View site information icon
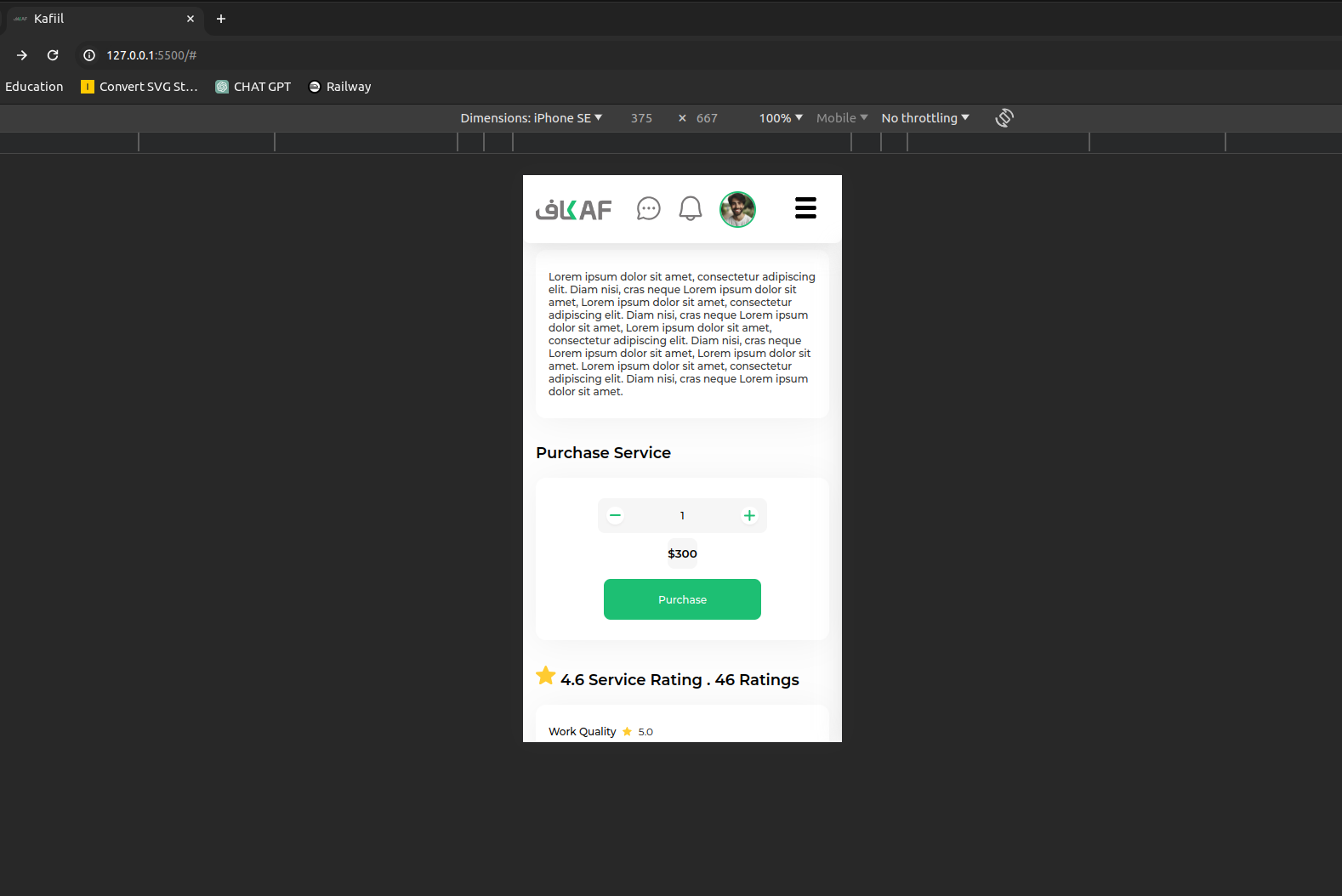1342x896 pixels. [x=88, y=55]
